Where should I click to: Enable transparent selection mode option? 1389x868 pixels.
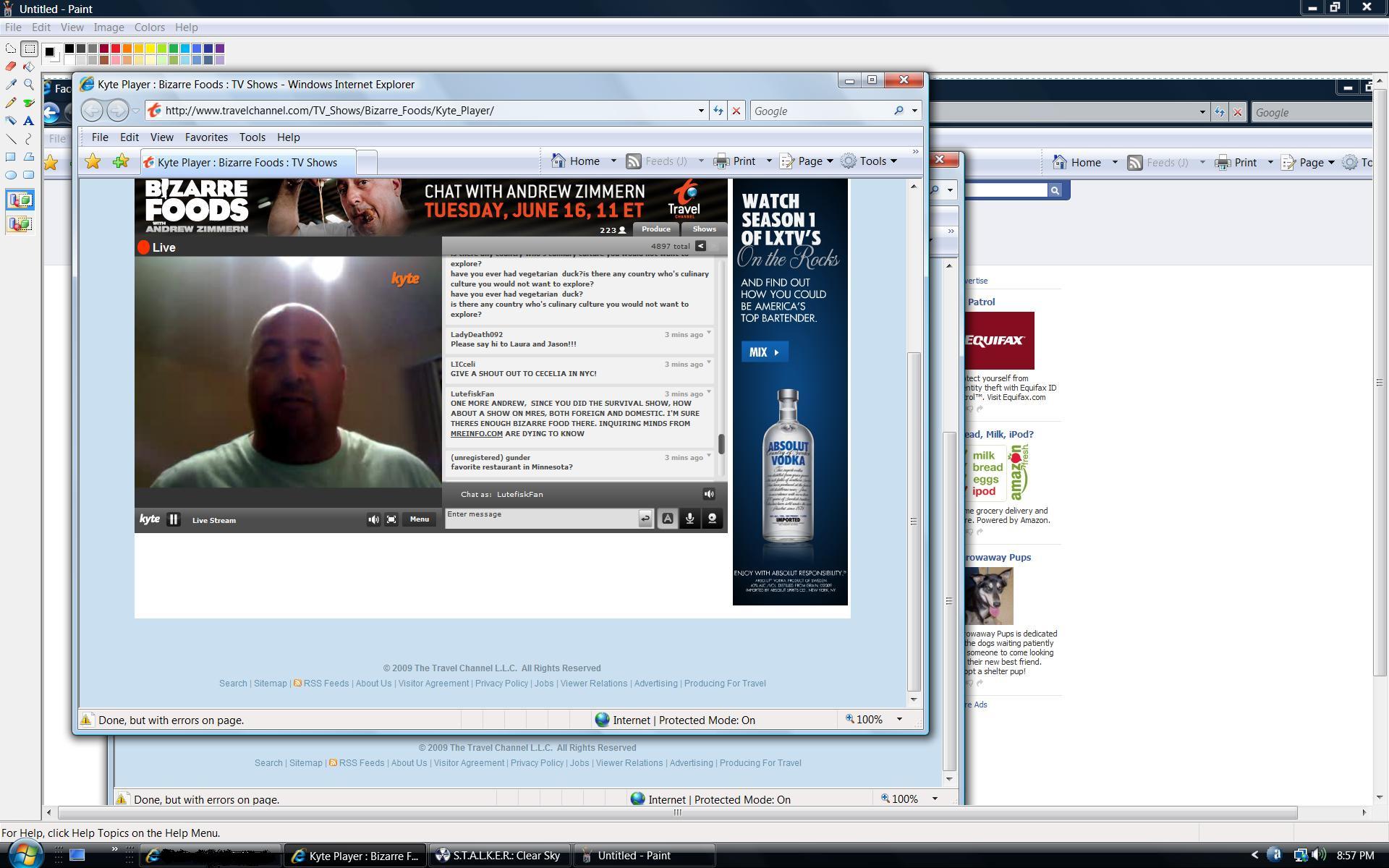click(x=20, y=224)
